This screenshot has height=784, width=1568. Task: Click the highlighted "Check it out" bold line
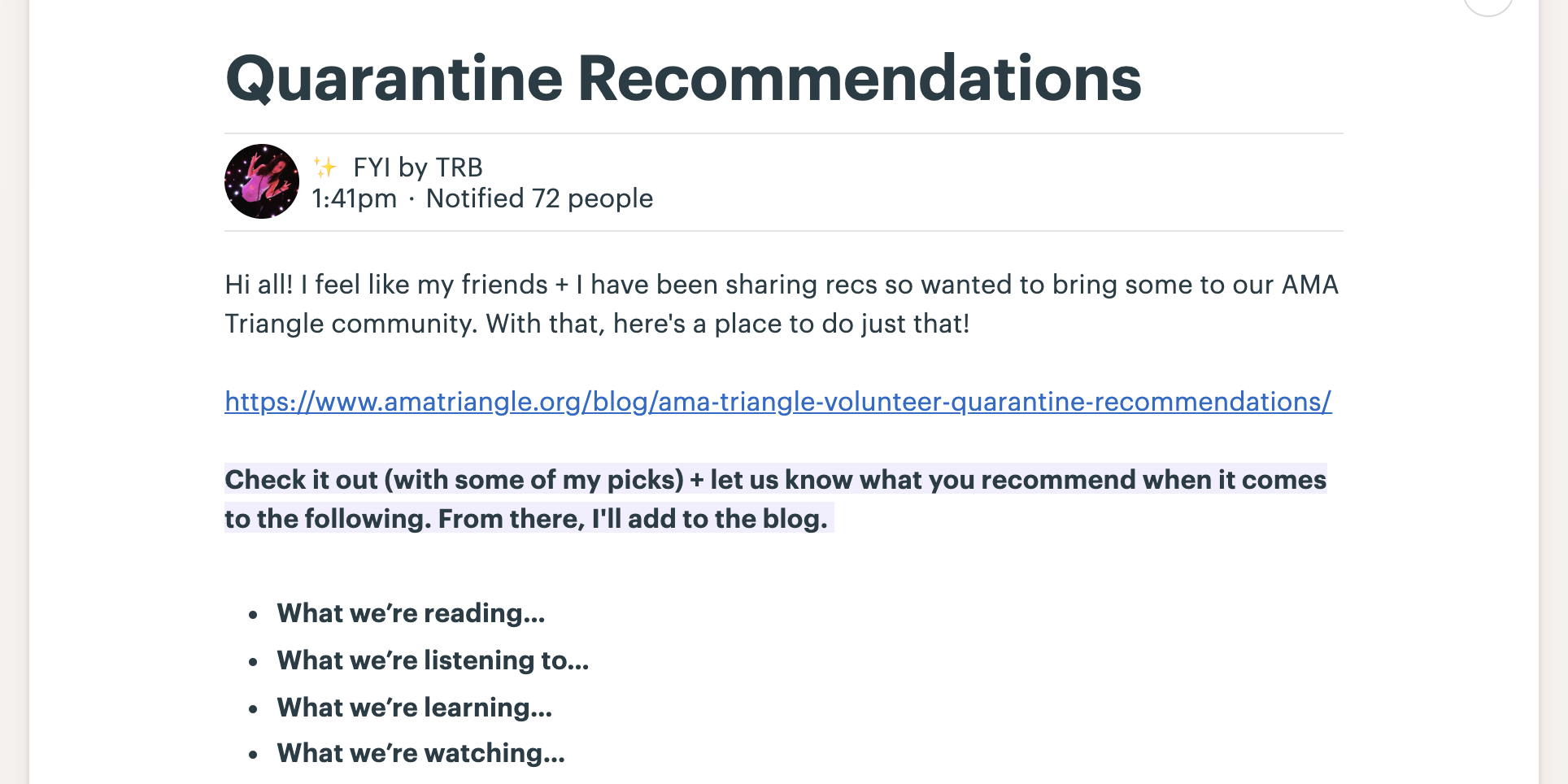point(775,480)
